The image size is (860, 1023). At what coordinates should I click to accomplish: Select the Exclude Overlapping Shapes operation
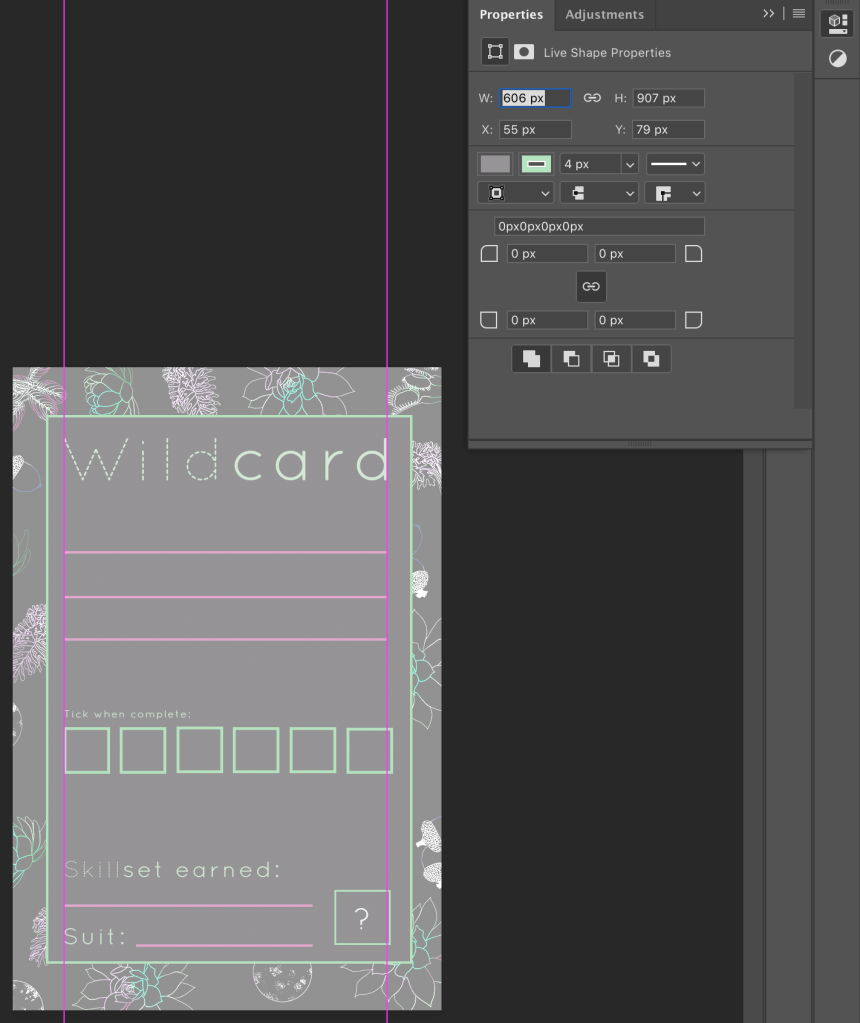(651, 359)
